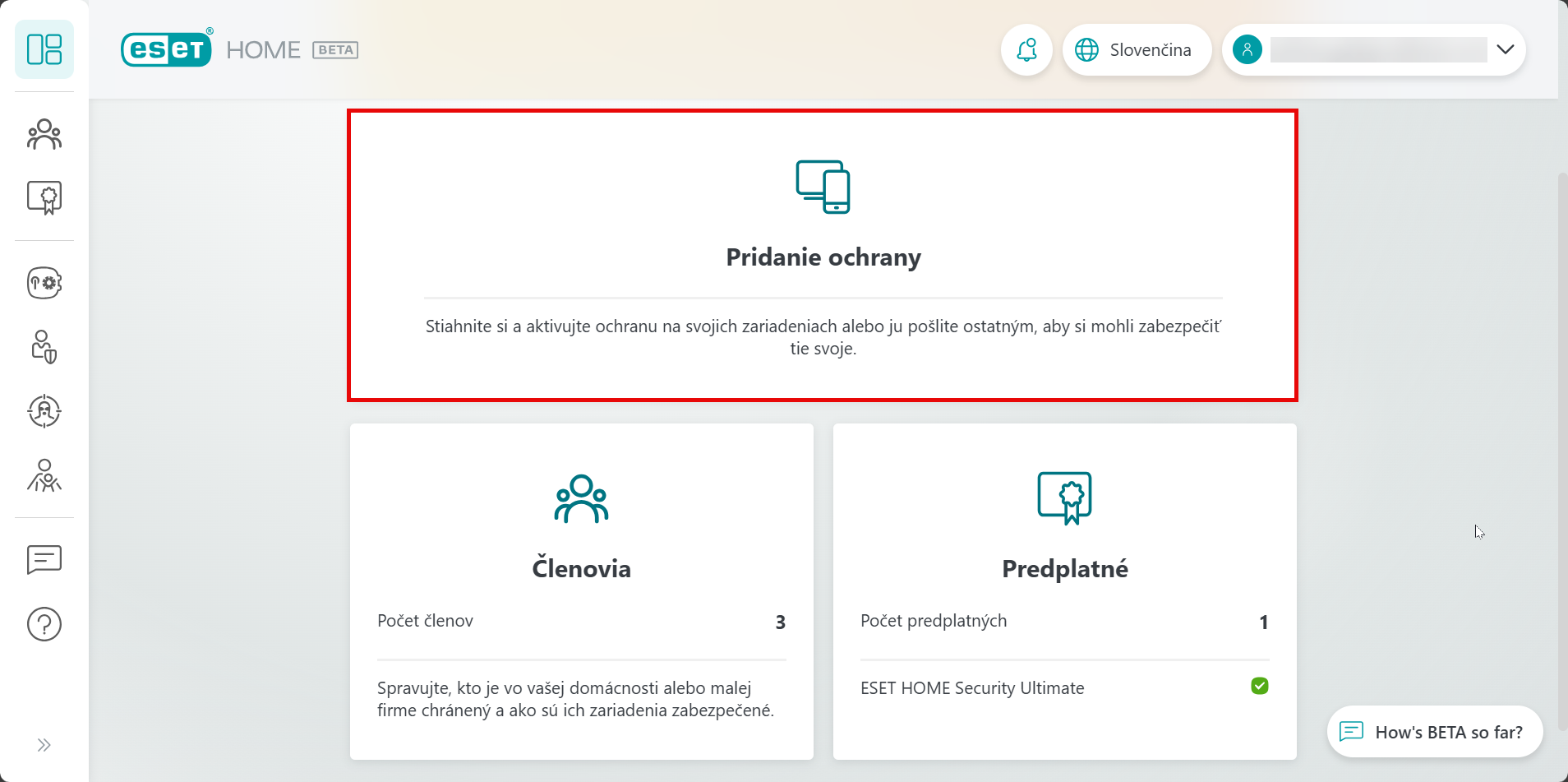Screen dimensions: 1568x782
Task: Expand the sidebar with double chevron
Action: click(44, 745)
